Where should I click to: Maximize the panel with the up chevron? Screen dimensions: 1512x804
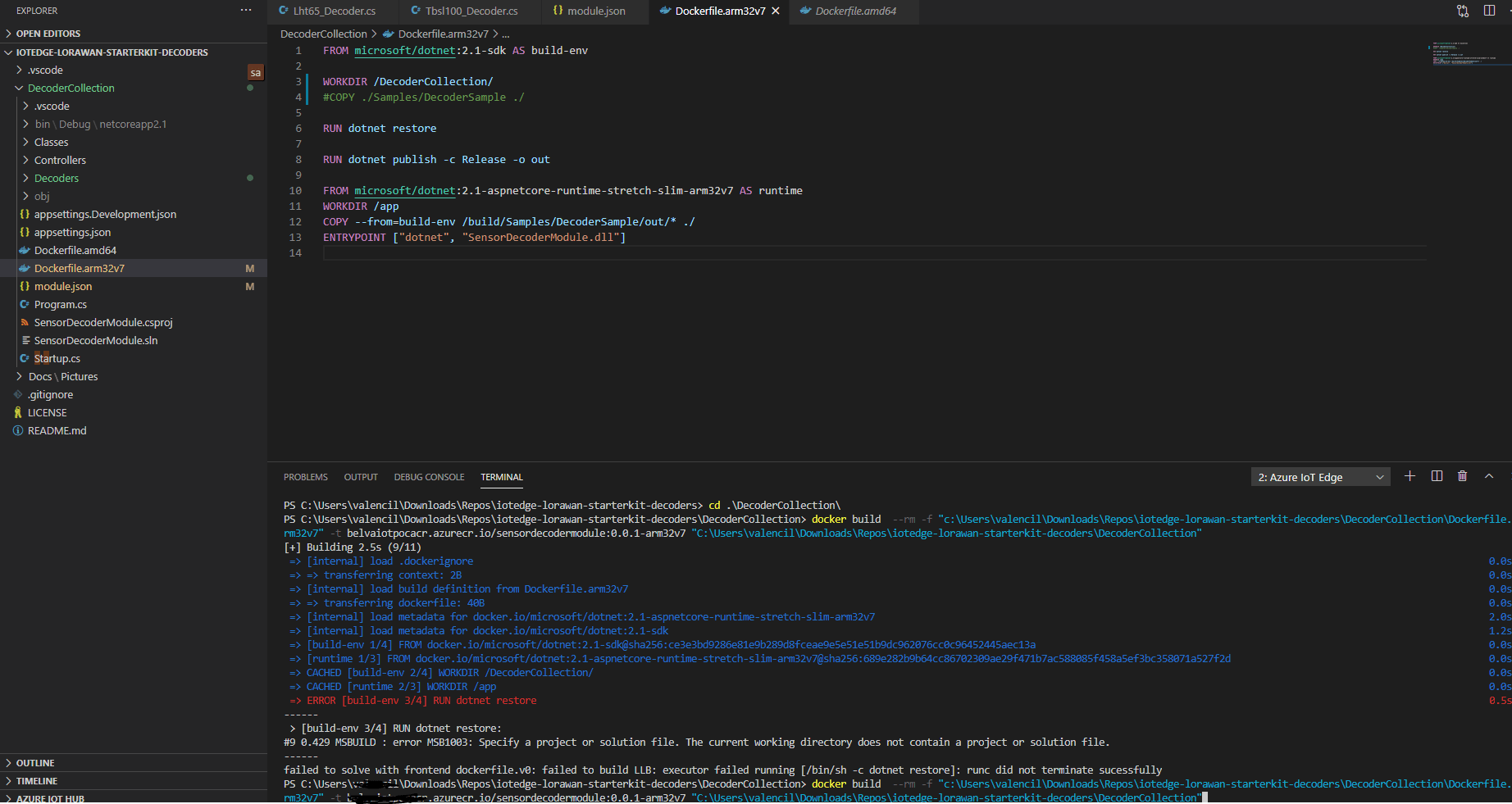[1489, 476]
